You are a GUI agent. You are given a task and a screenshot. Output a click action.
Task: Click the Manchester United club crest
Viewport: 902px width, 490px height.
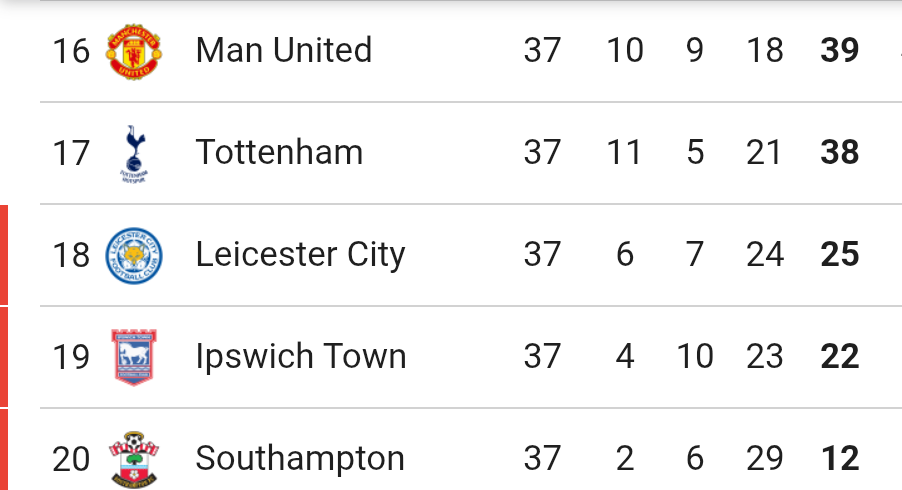click(x=133, y=51)
